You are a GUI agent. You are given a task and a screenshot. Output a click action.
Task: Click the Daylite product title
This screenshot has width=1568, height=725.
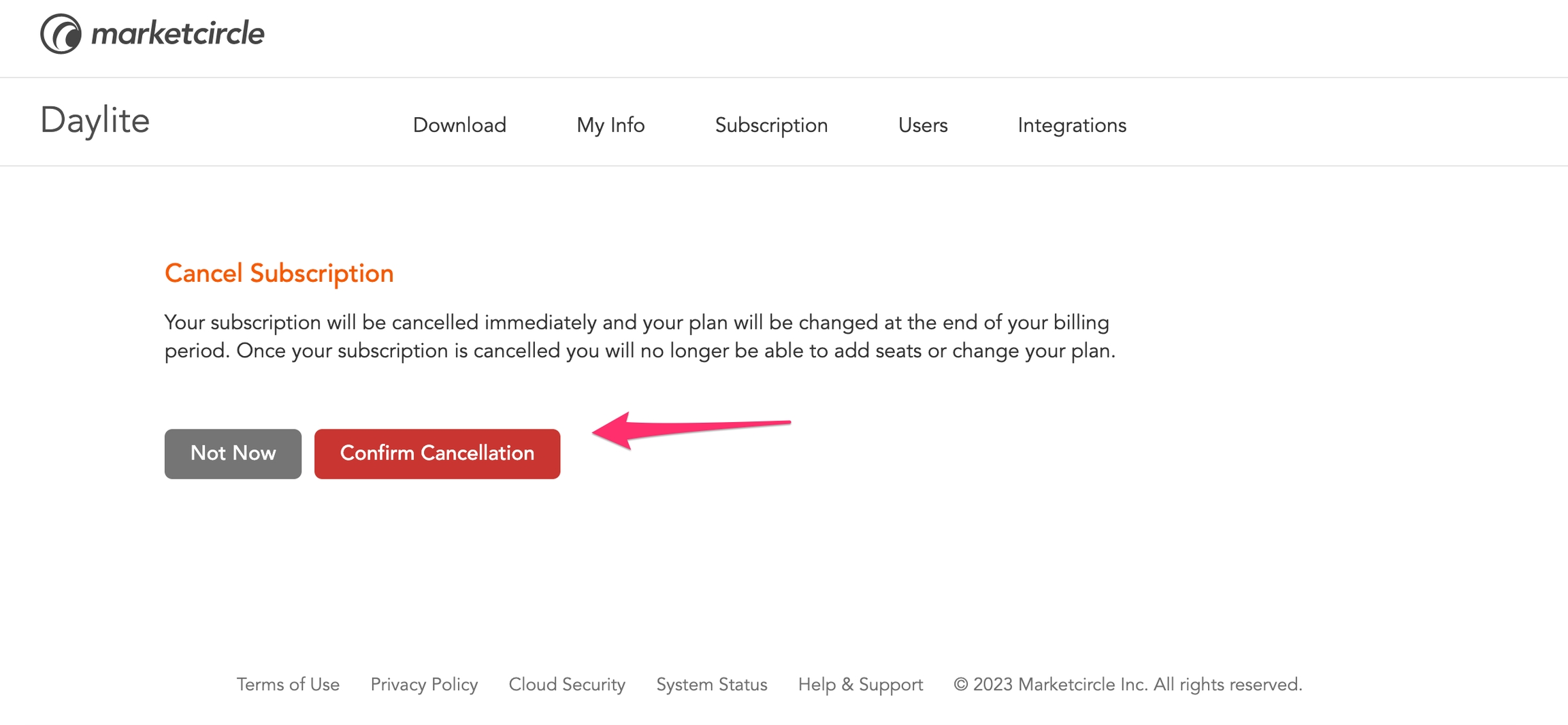[x=95, y=121]
